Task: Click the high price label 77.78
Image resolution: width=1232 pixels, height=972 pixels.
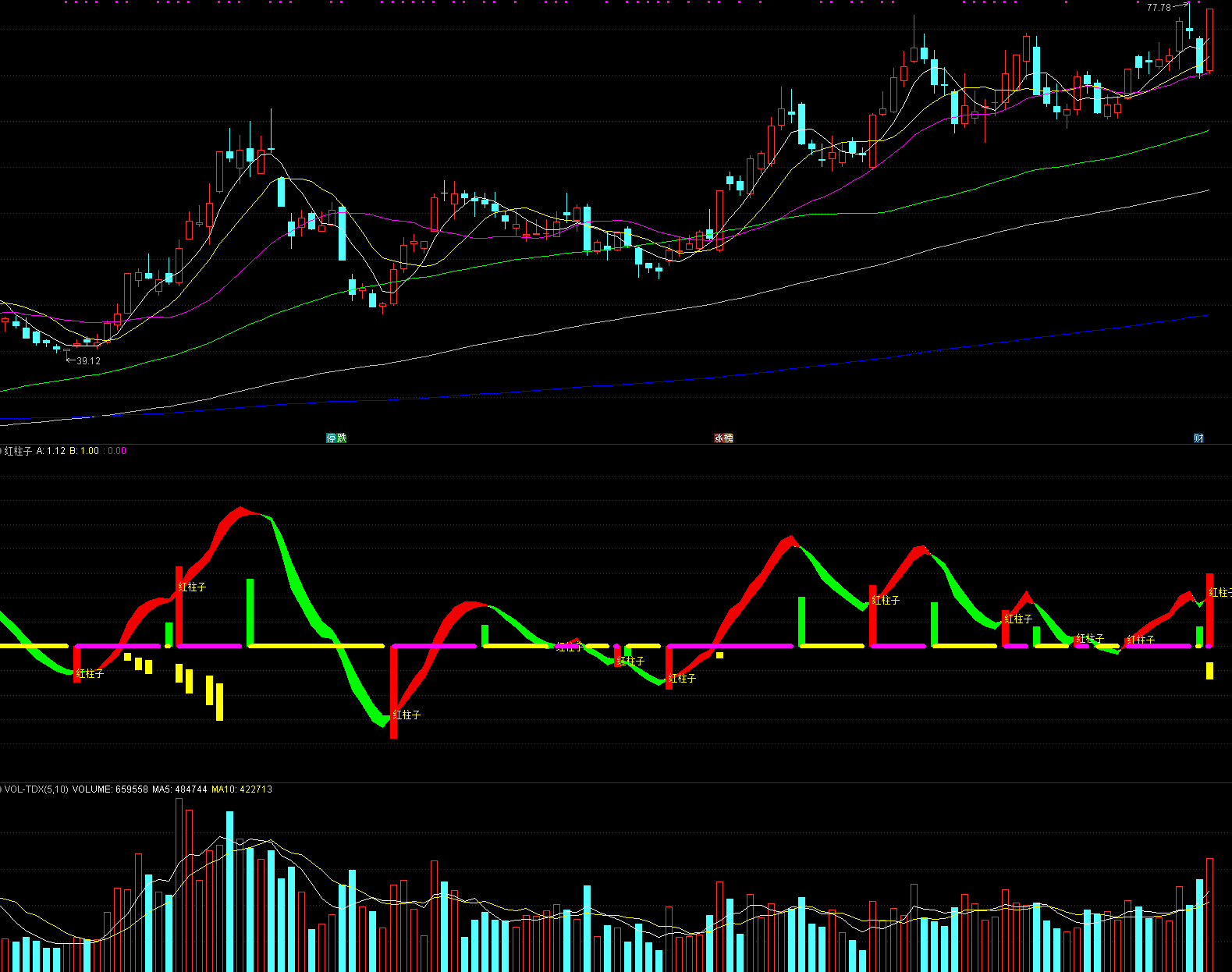Action: tap(1159, 8)
